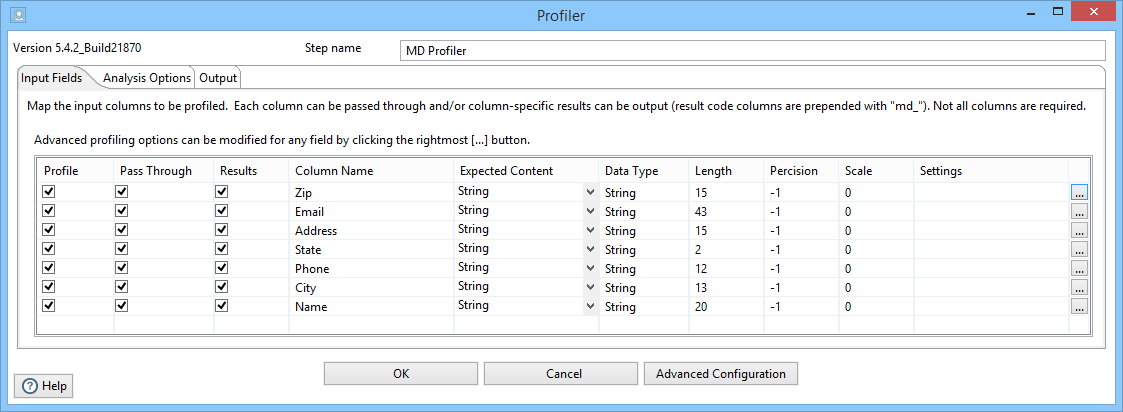The width and height of the screenshot is (1123, 412).
Task: Click the [...] button for Address row
Action: pyautogui.click(x=1079, y=231)
